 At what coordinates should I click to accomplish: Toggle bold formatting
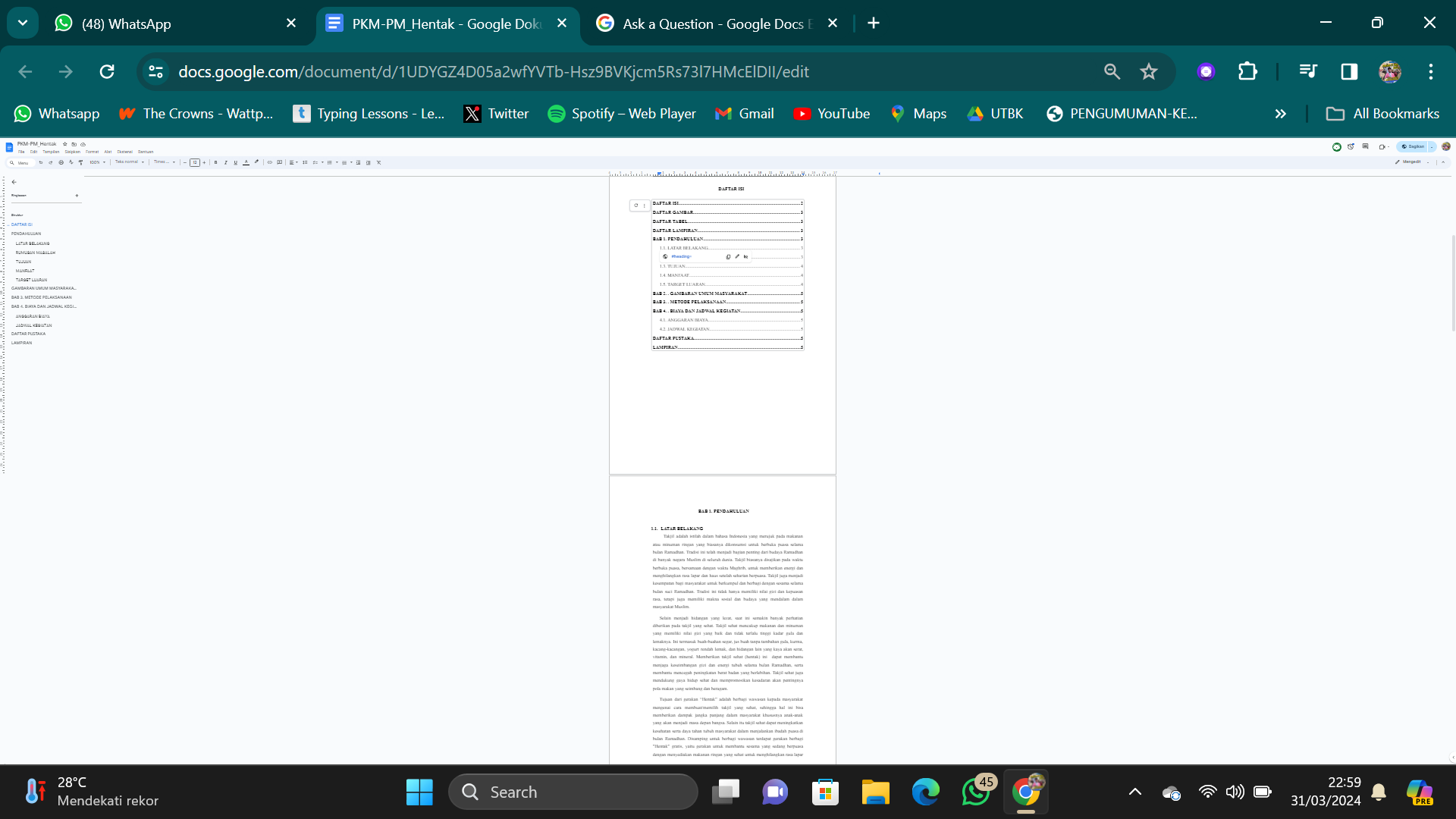pos(215,162)
